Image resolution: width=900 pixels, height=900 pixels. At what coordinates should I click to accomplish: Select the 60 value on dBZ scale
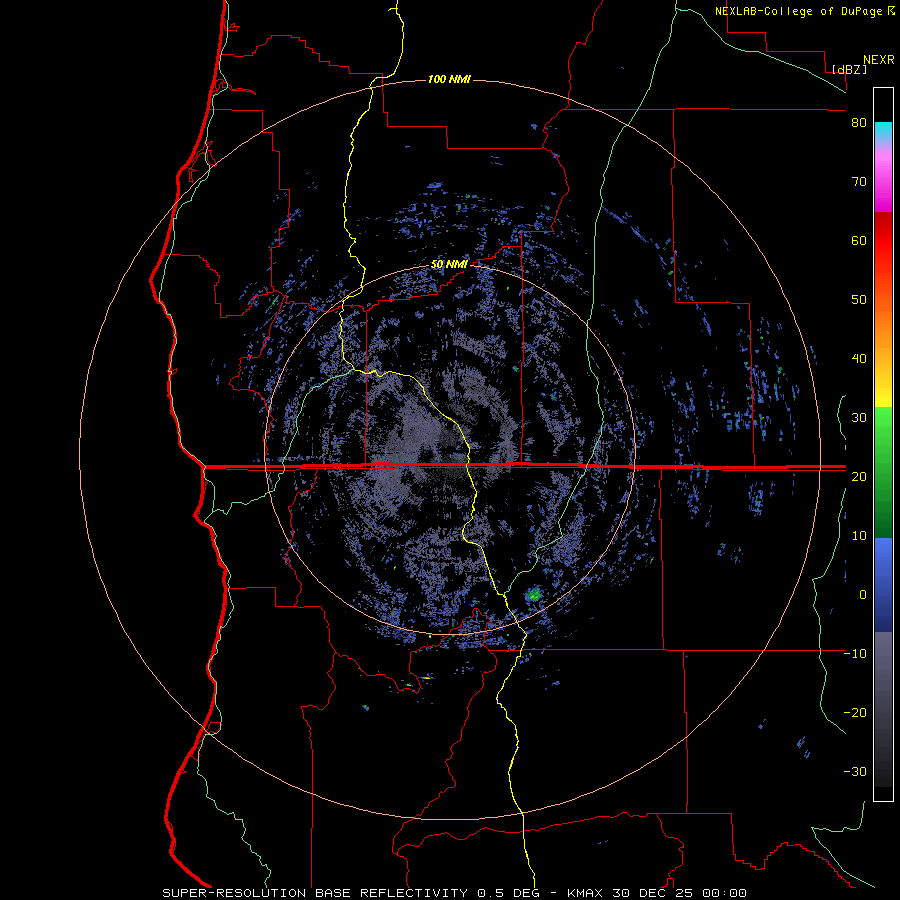pyautogui.click(x=859, y=240)
